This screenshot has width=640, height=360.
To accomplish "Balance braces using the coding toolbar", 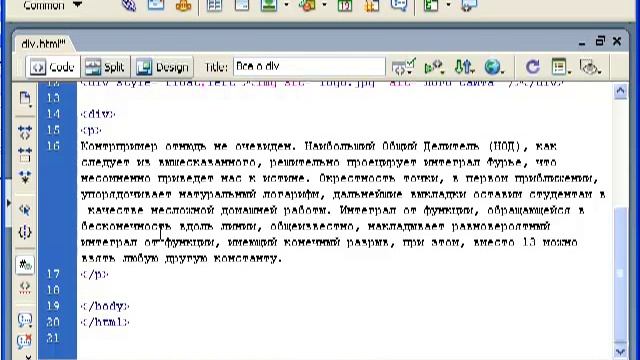I will click(x=25, y=232).
